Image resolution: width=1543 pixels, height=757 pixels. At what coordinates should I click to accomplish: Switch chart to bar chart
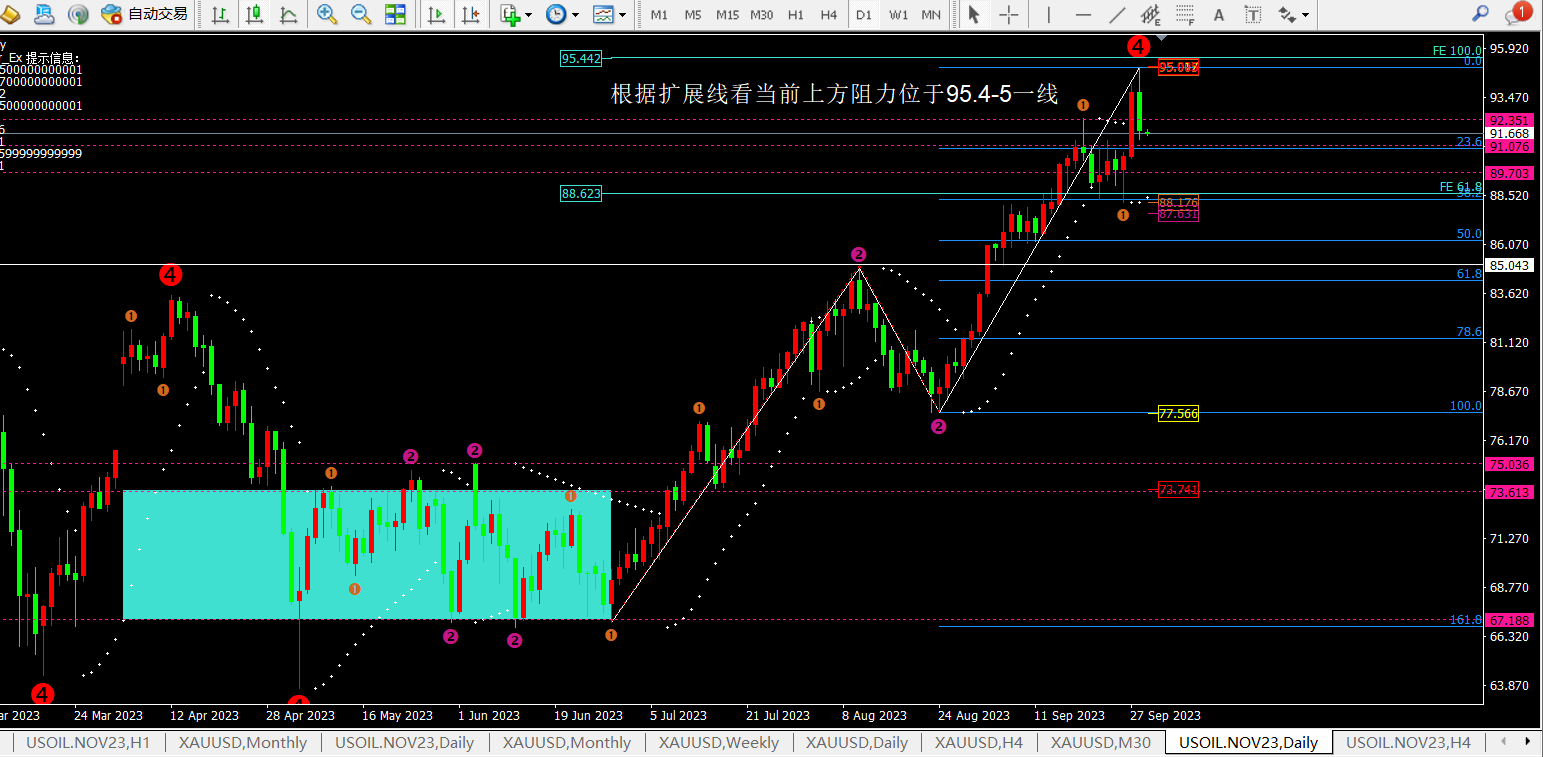(x=221, y=14)
